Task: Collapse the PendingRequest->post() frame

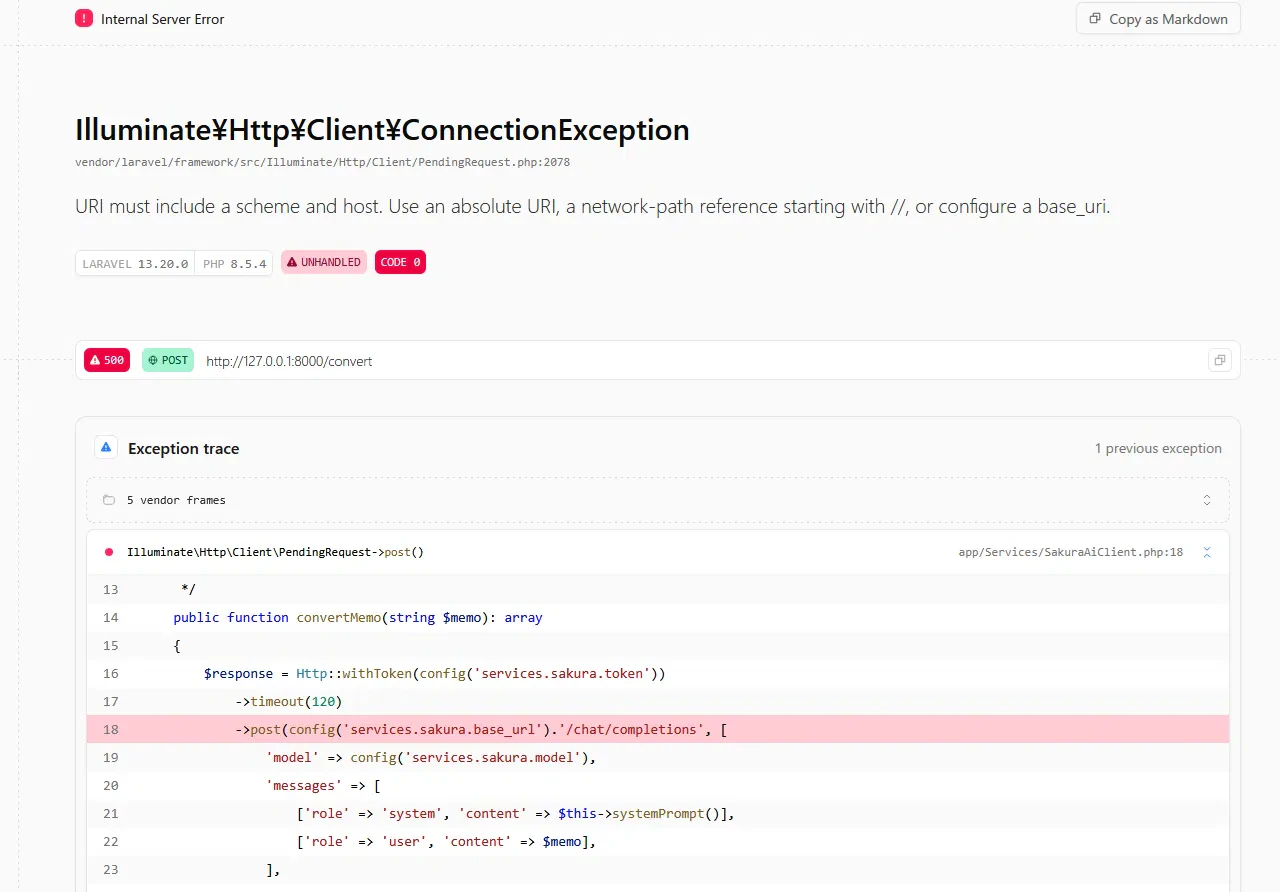Action: [x=1207, y=552]
